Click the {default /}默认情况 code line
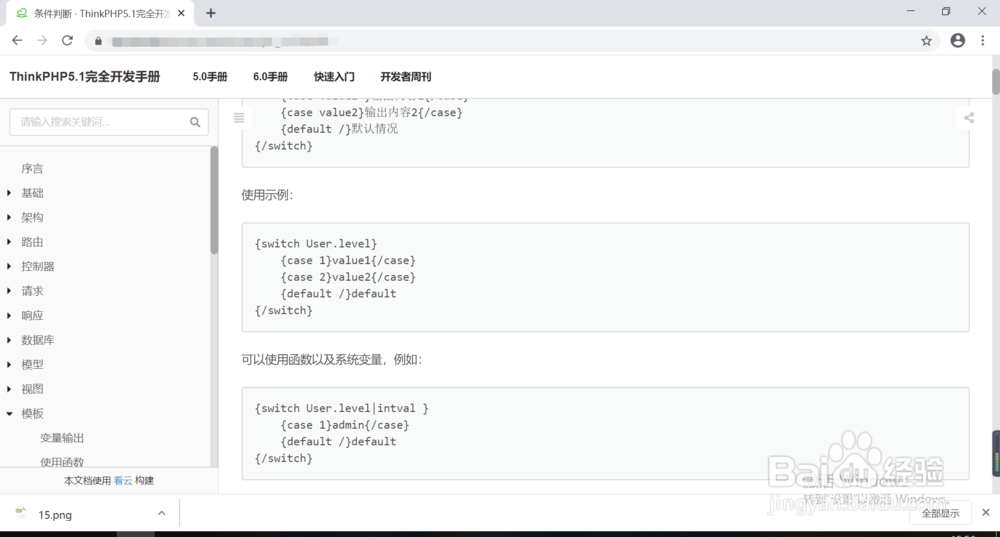Viewport: 1000px width, 537px height. click(x=339, y=129)
